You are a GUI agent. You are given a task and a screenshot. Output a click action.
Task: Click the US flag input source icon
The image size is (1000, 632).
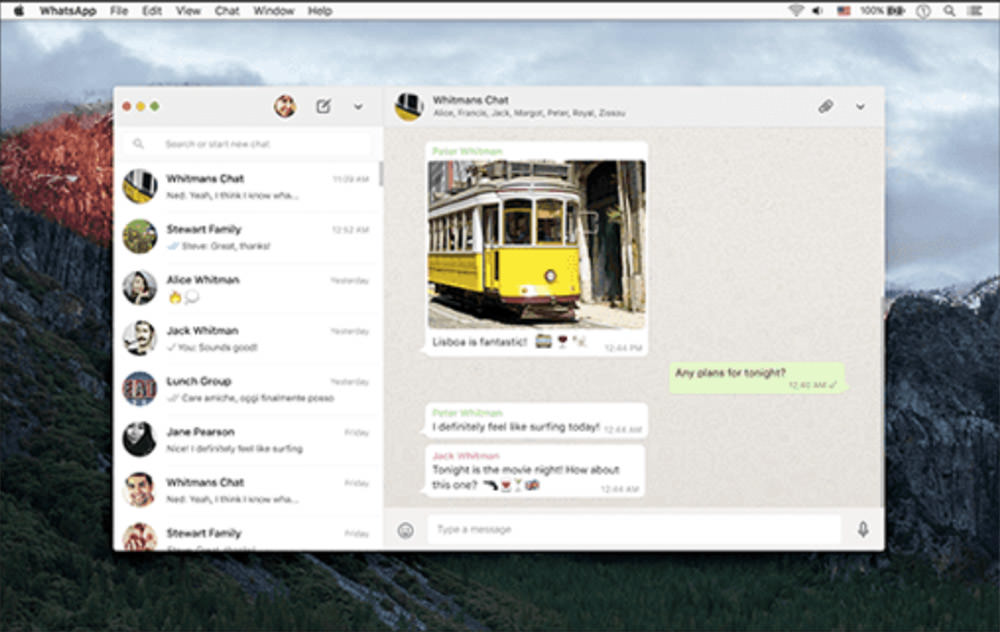coord(844,11)
